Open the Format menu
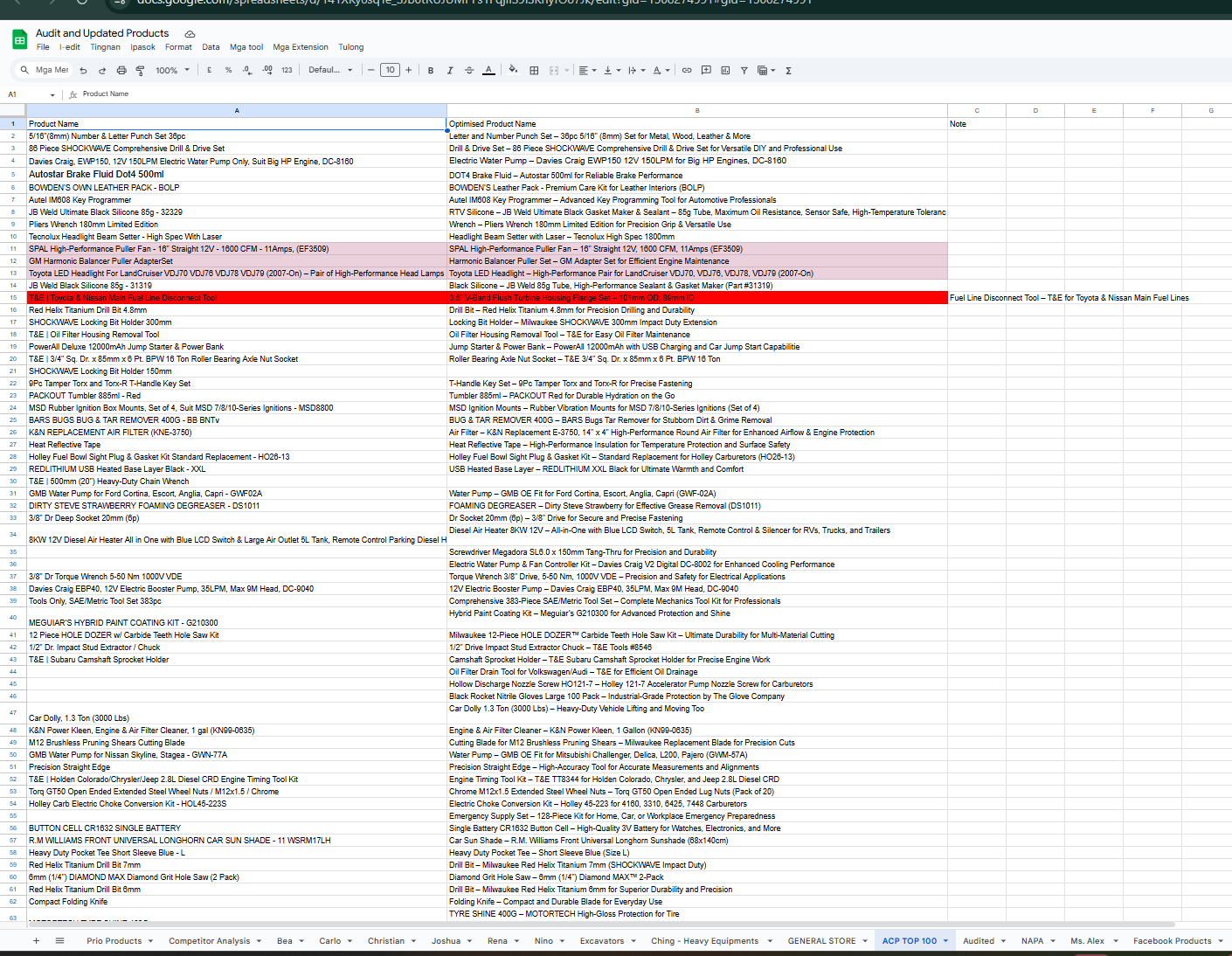Screen dimensions: 1232x956 click(x=178, y=47)
